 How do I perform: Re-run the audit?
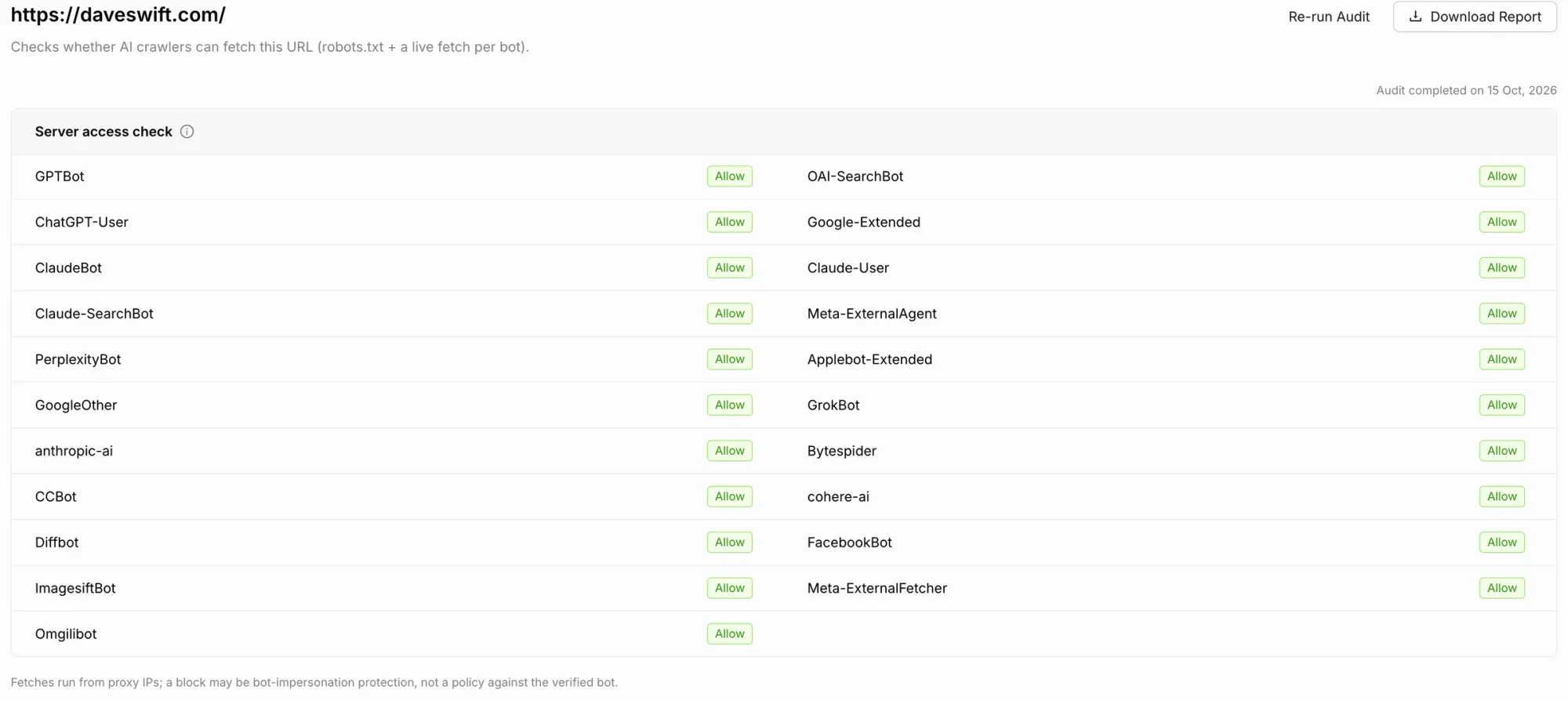(x=1329, y=16)
